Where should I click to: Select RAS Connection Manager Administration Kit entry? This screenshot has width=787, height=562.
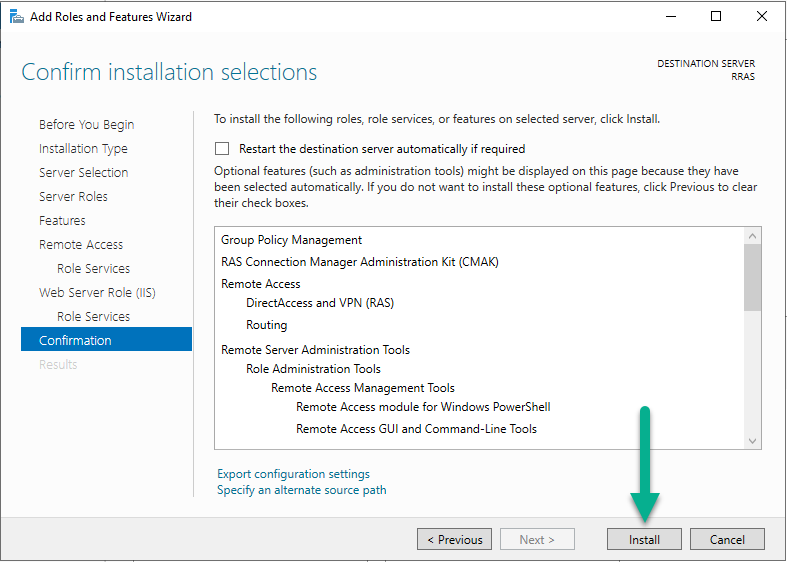coord(360,262)
